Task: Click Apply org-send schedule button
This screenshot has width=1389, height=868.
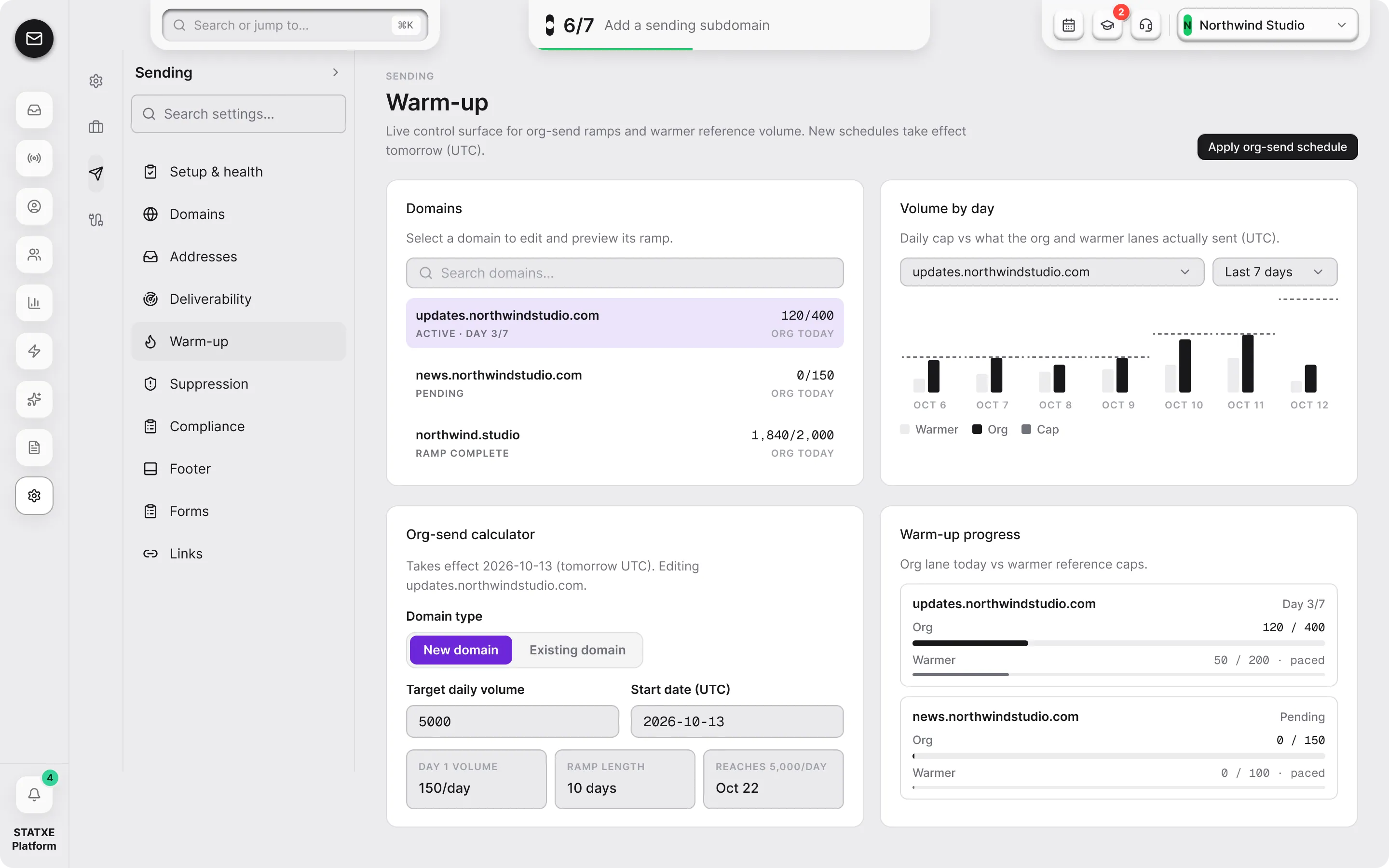Action: click(x=1277, y=147)
